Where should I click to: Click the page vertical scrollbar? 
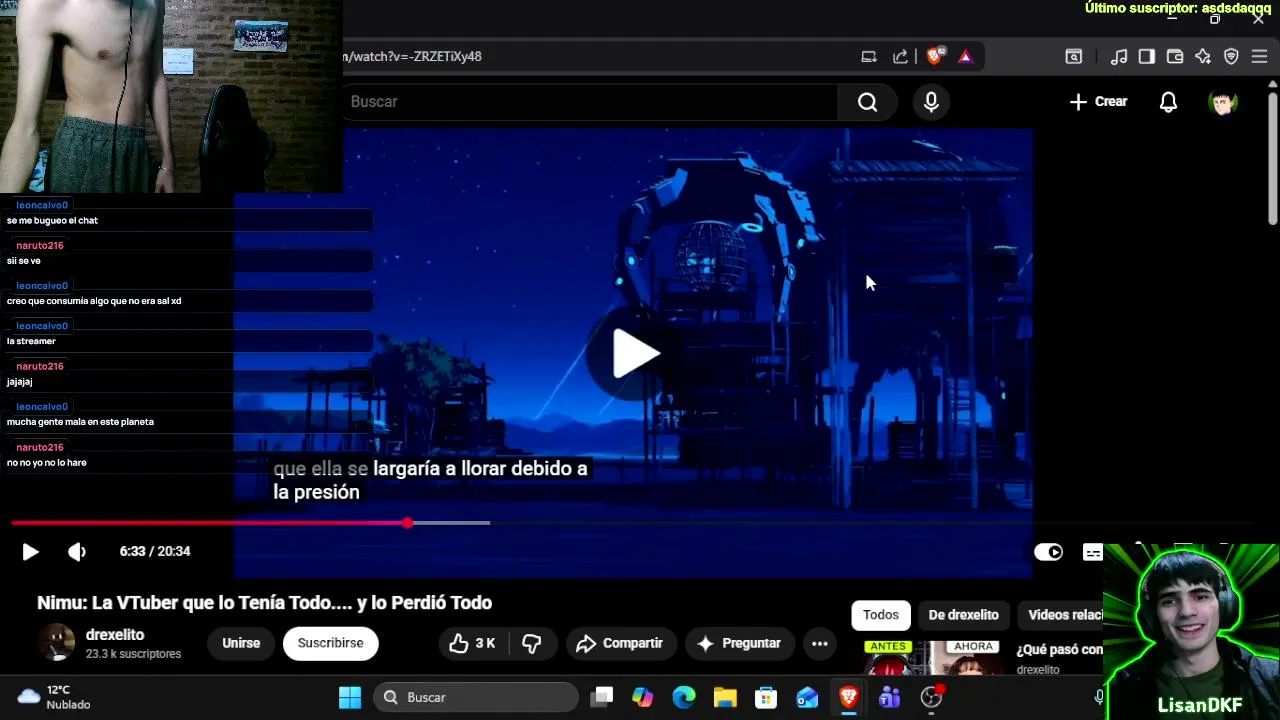1272,158
